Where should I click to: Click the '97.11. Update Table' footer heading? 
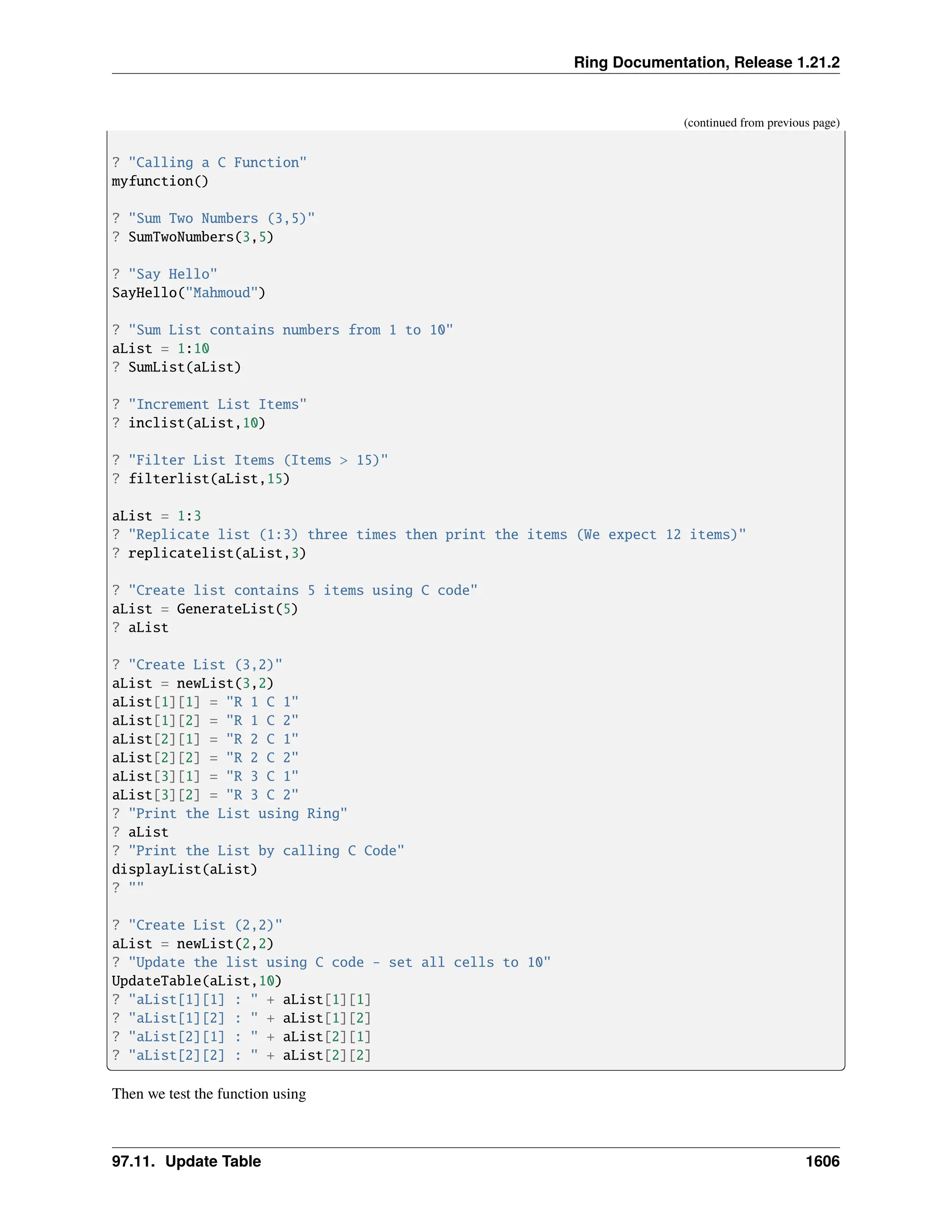click(x=186, y=1161)
